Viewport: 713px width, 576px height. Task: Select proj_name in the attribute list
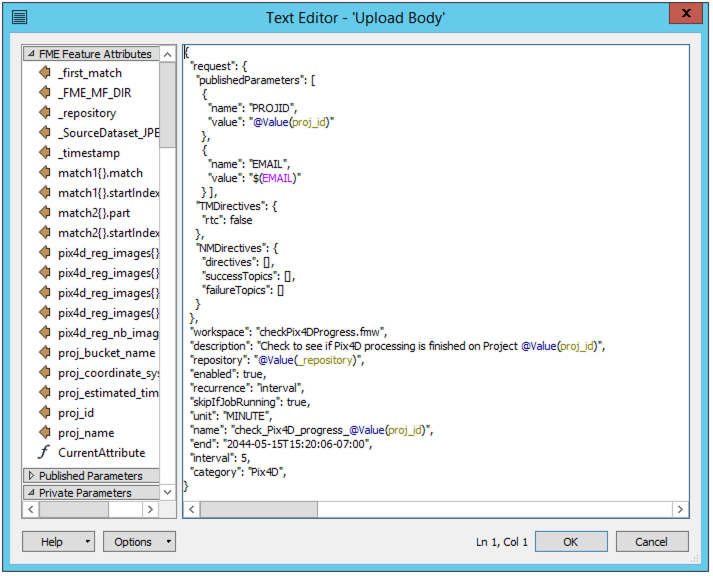tap(86, 433)
